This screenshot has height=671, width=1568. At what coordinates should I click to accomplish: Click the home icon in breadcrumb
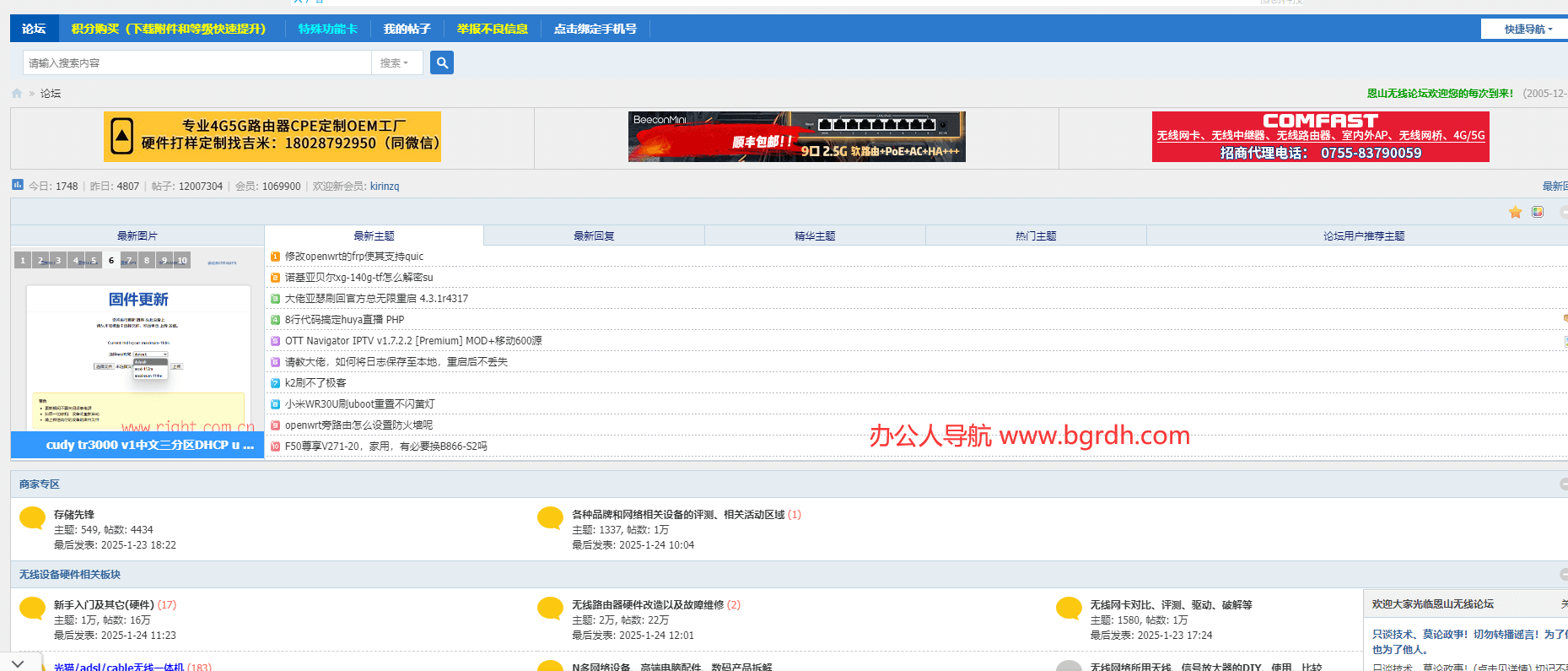pos(17,94)
